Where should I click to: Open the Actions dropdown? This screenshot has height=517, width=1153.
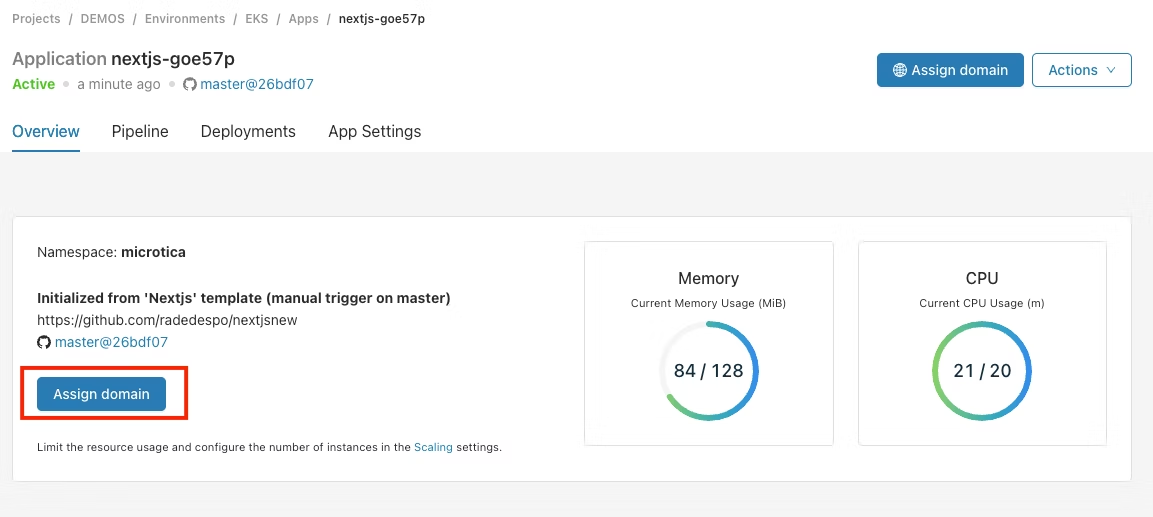[x=1082, y=70]
